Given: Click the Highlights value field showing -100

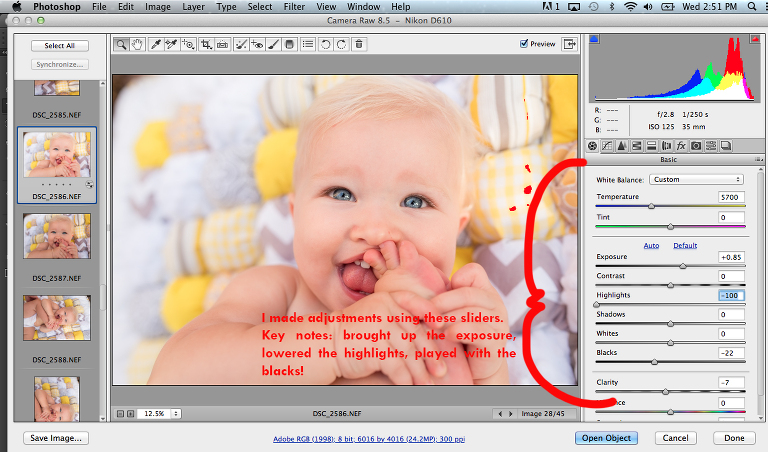Looking at the screenshot, I should [731, 295].
